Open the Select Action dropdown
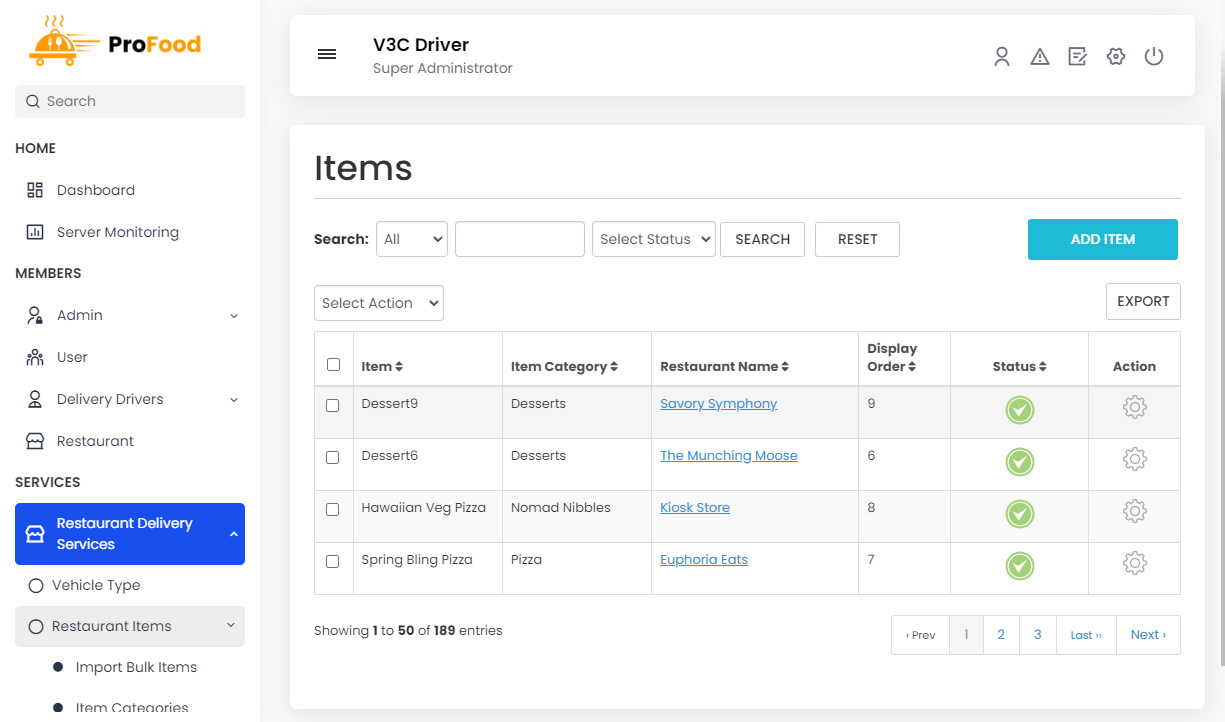The height and width of the screenshot is (722, 1225). pos(378,303)
